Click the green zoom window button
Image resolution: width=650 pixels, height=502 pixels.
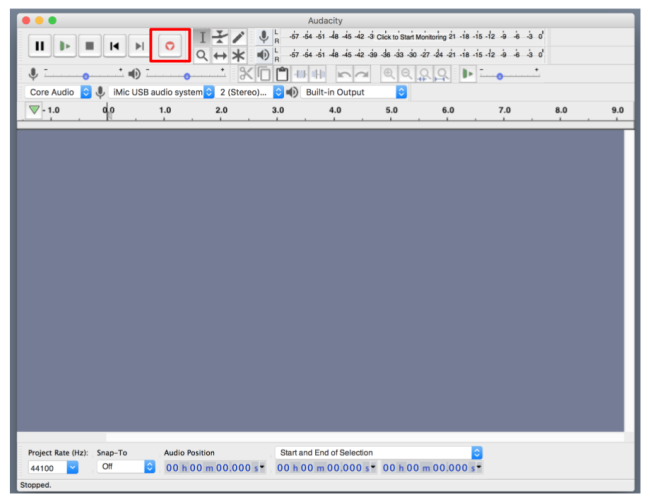tap(52, 20)
